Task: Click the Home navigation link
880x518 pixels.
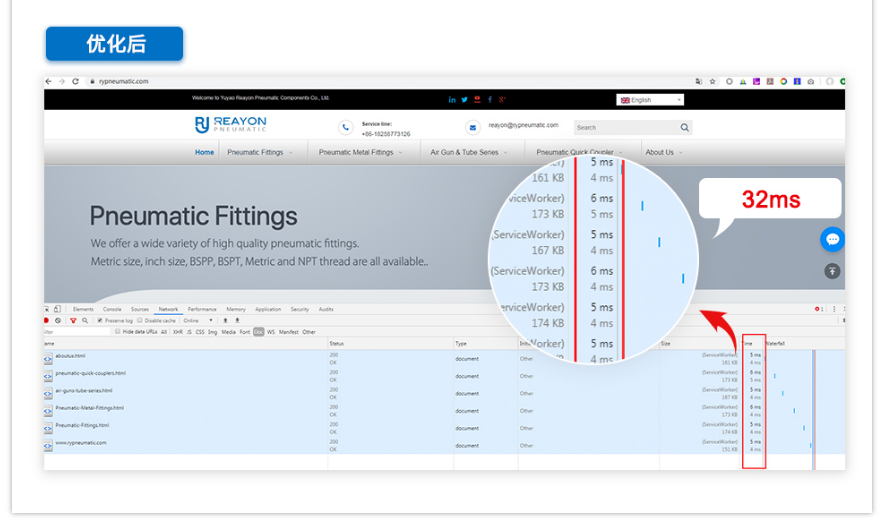Action: click(x=204, y=152)
